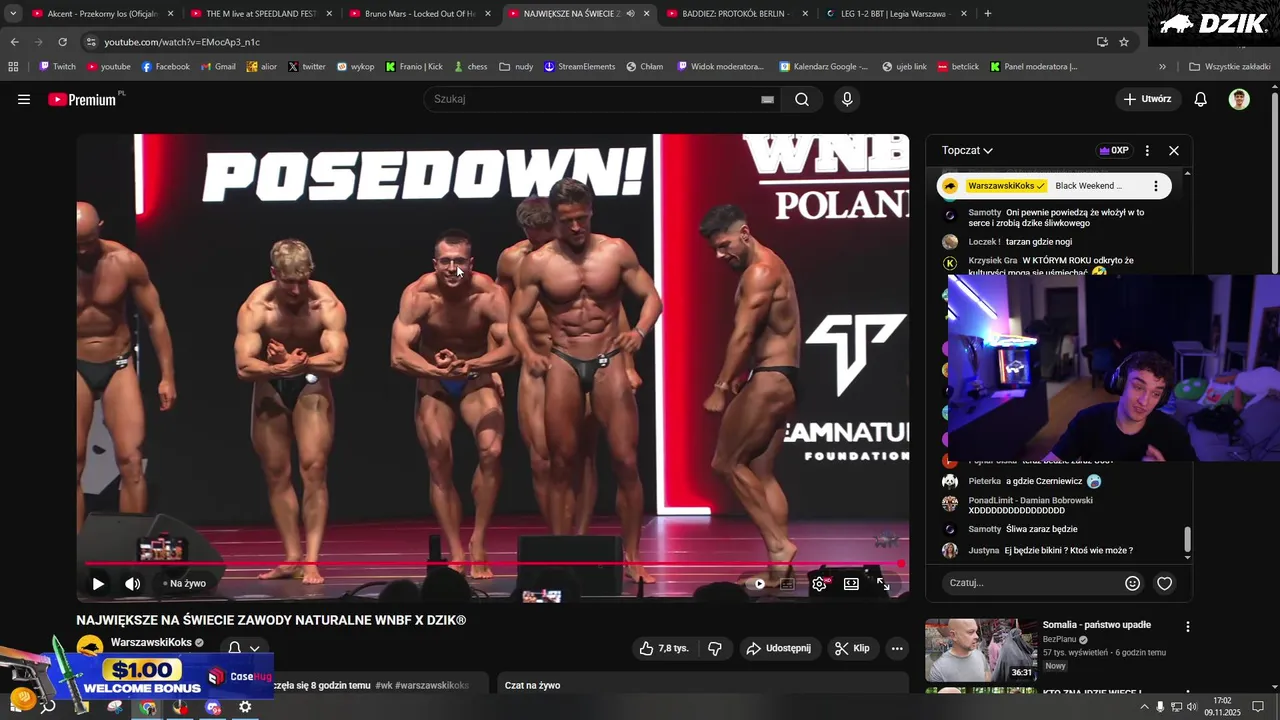Switch to 'LEG 1-2 BBT | Legia Warszawa' tab

[896, 14]
